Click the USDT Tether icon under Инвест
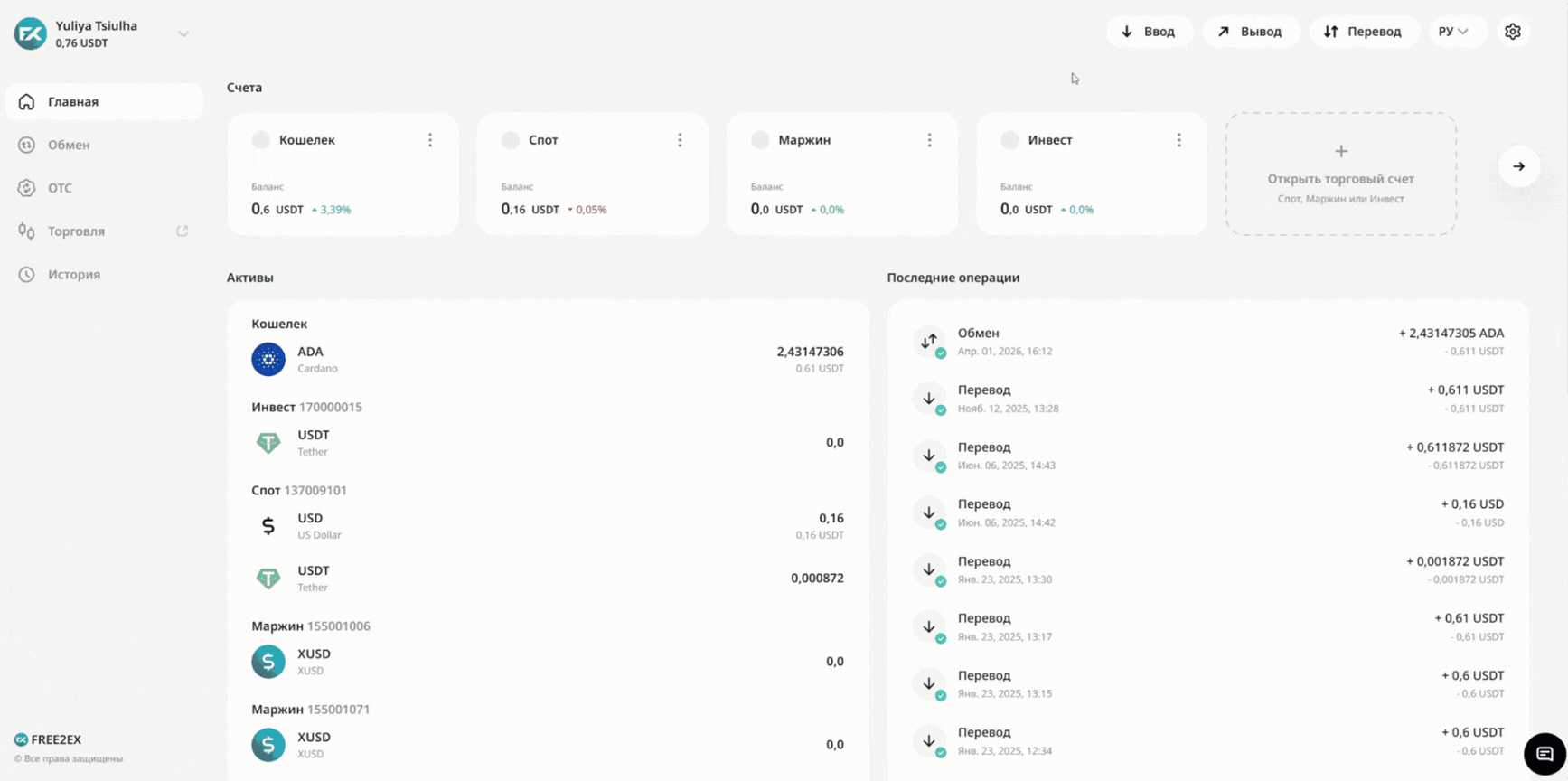1568x781 pixels. click(268, 442)
